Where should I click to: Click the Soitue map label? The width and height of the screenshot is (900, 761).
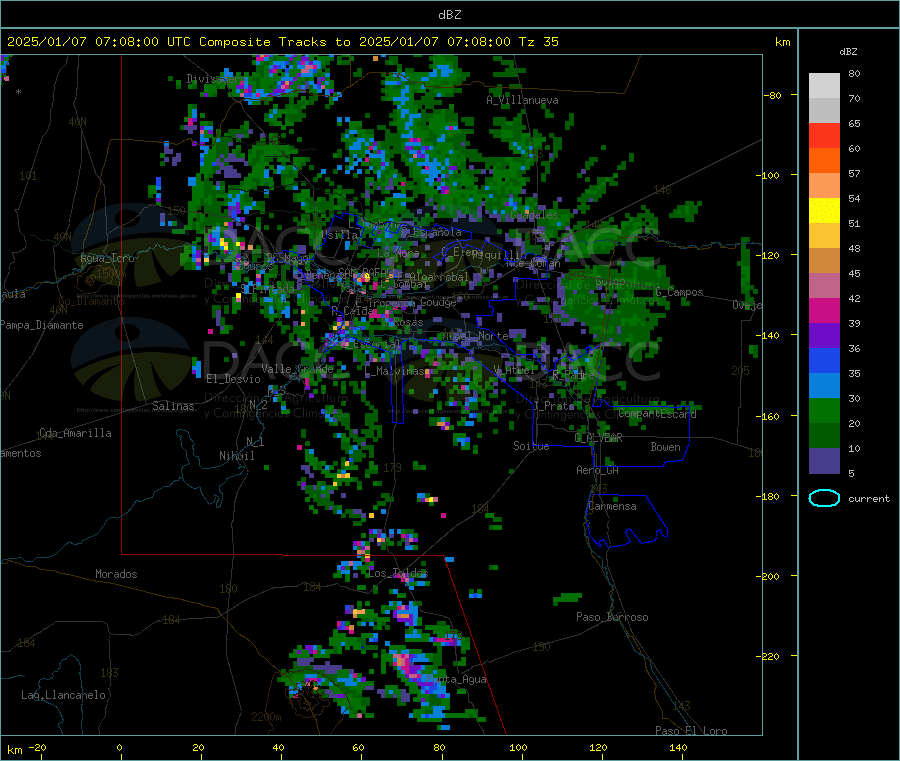pos(531,446)
